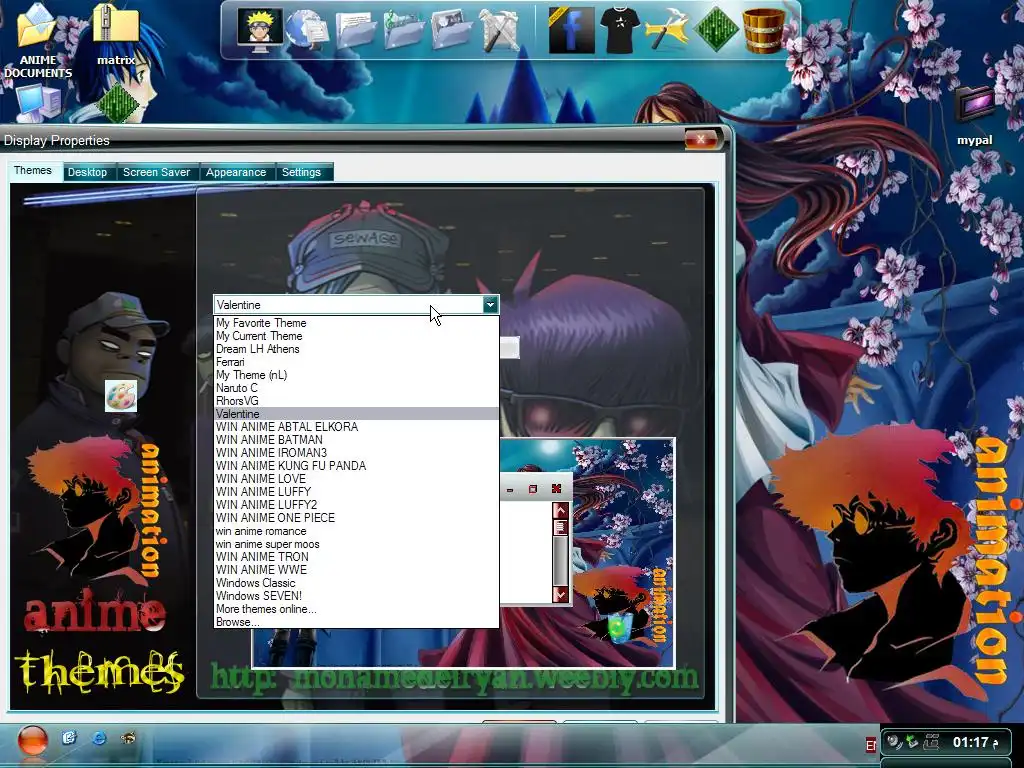Choose WIN ANIME ABTAL ELKORA theme
This screenshot has width=1024, height=768.
[357, 426]
